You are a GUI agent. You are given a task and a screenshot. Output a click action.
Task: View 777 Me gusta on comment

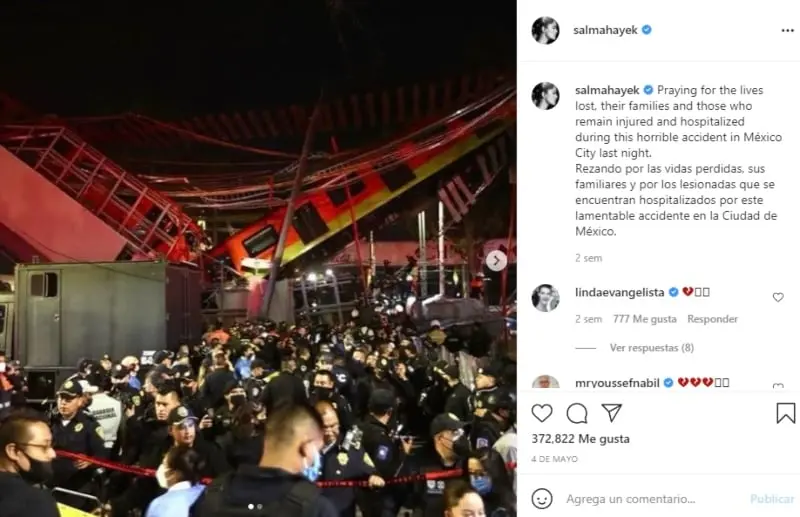point(644,319)
